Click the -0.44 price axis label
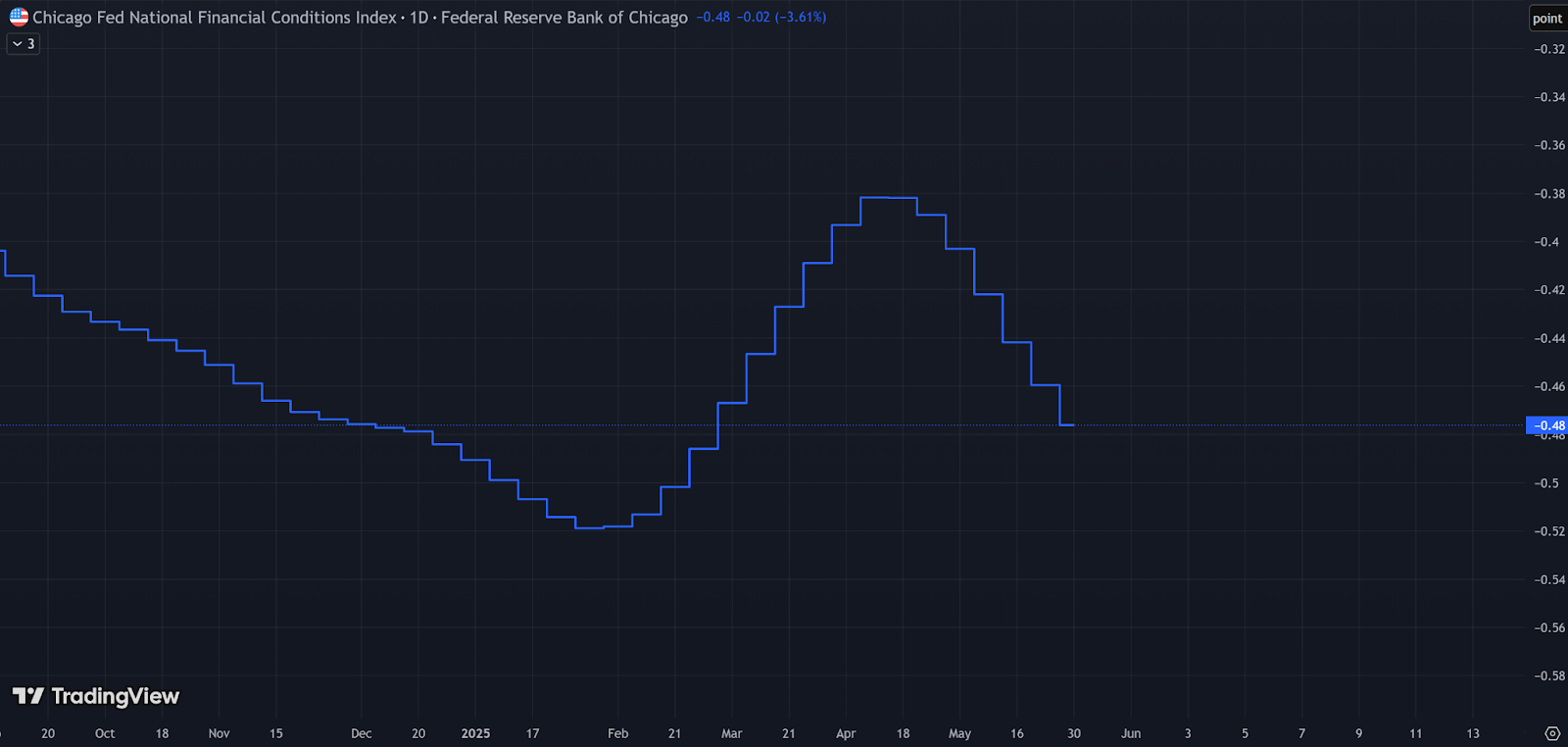Image resolution: width=1568 pixels, height=747 pixels. (x=1549, y=338)
